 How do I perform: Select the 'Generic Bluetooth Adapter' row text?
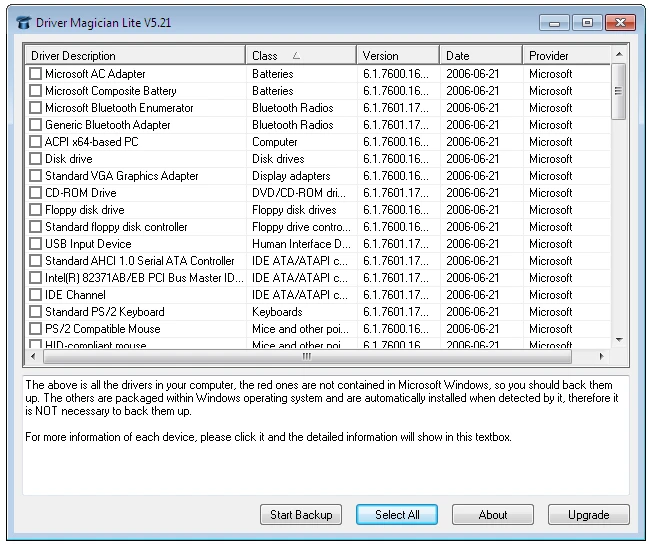(108, 125)
